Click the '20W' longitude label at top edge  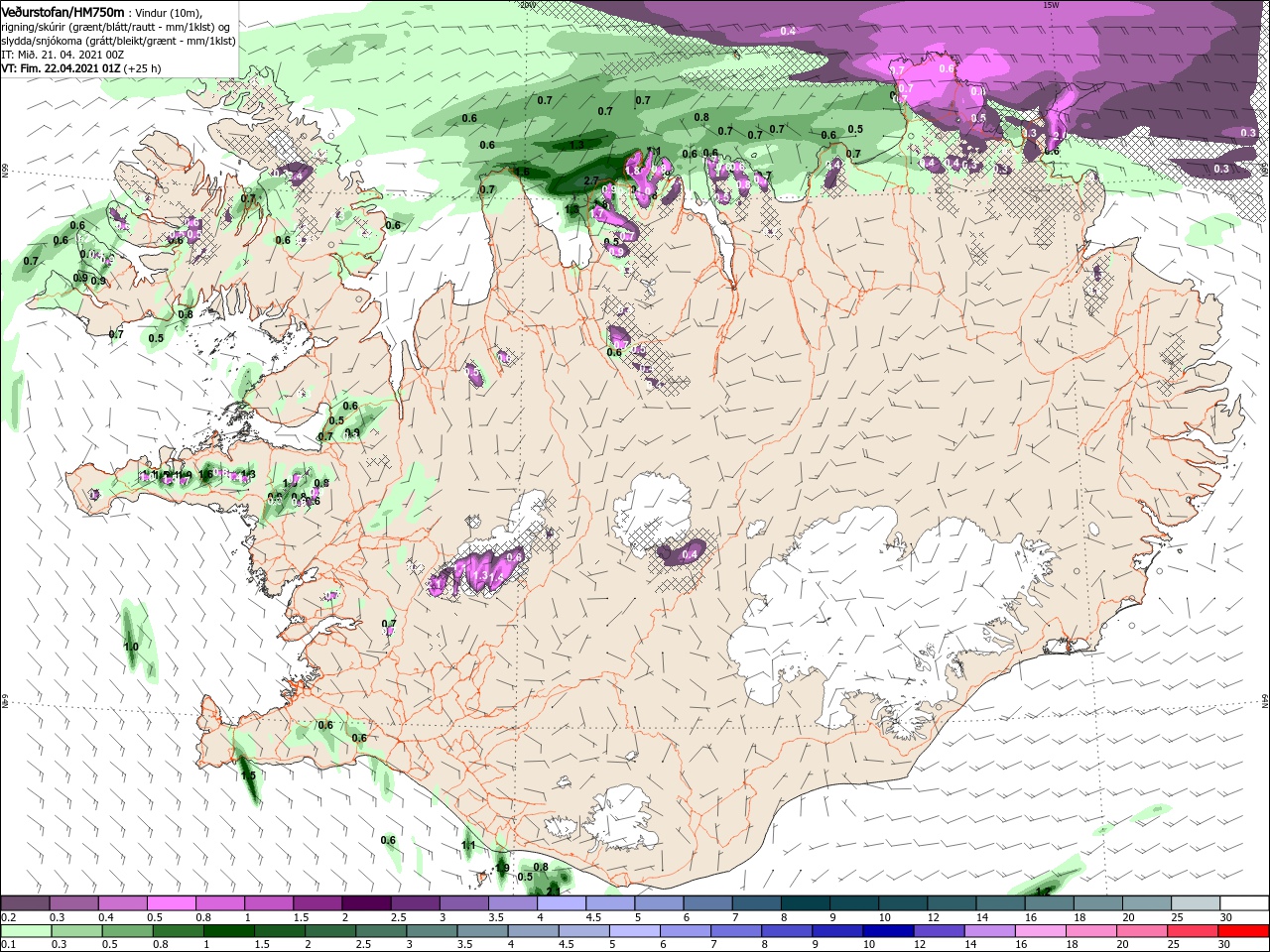pos(527,5)
